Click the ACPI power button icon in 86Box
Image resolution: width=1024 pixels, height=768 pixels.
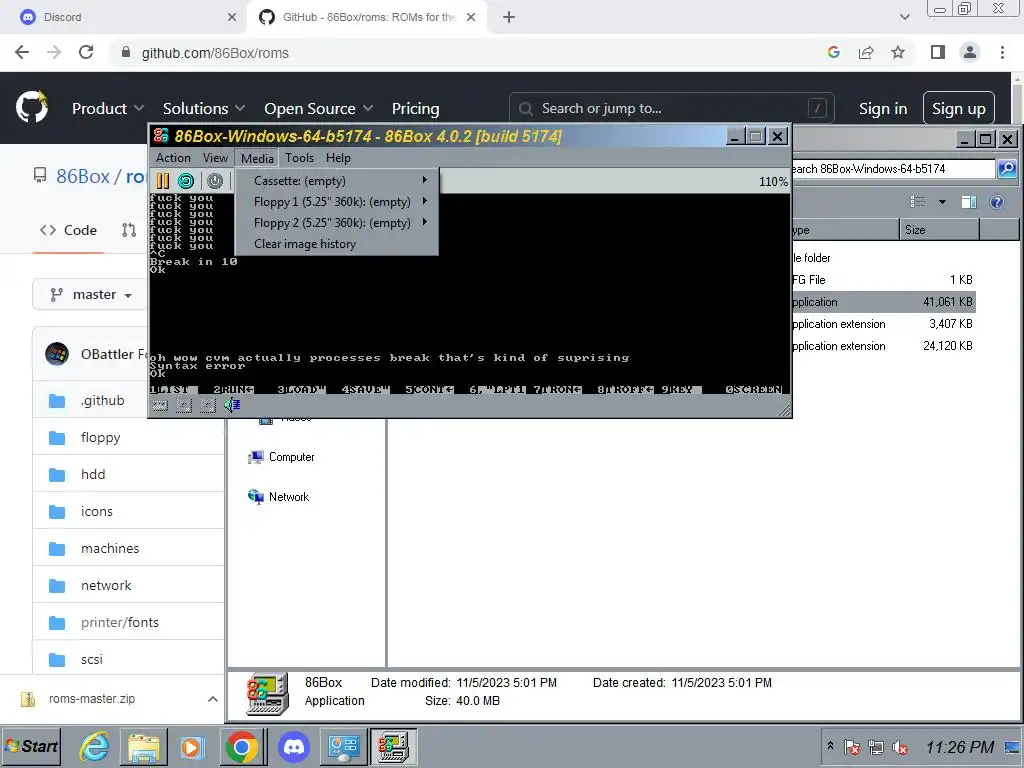pos(215,181)
